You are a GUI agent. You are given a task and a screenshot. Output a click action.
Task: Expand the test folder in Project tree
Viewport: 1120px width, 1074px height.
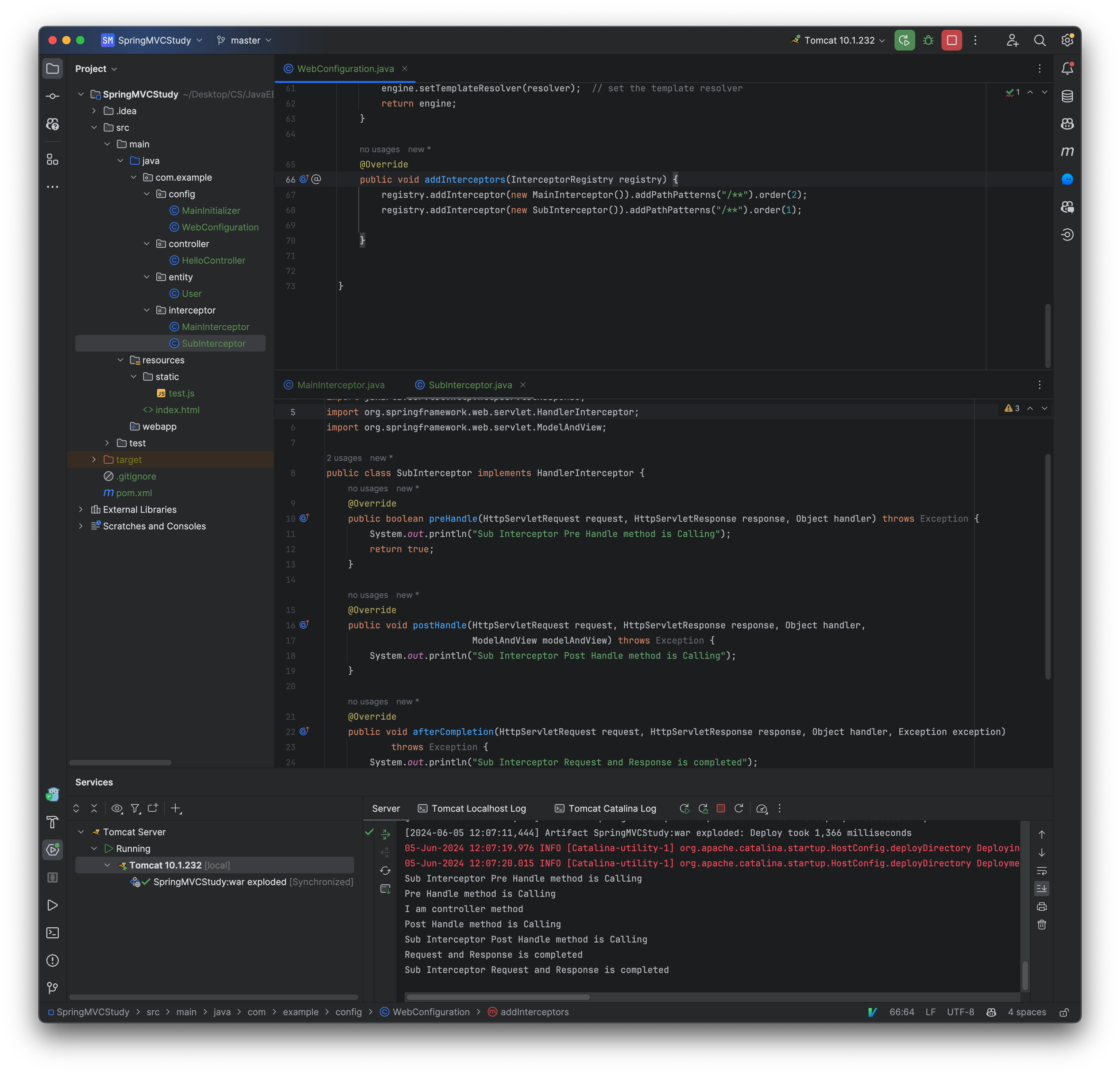pos(106,443)
